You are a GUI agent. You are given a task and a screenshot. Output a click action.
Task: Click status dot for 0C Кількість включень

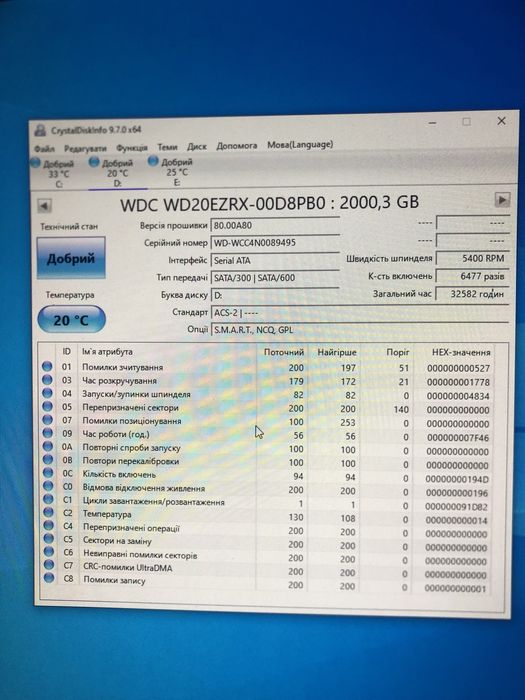pyautogui.click(x=48, y=473)
